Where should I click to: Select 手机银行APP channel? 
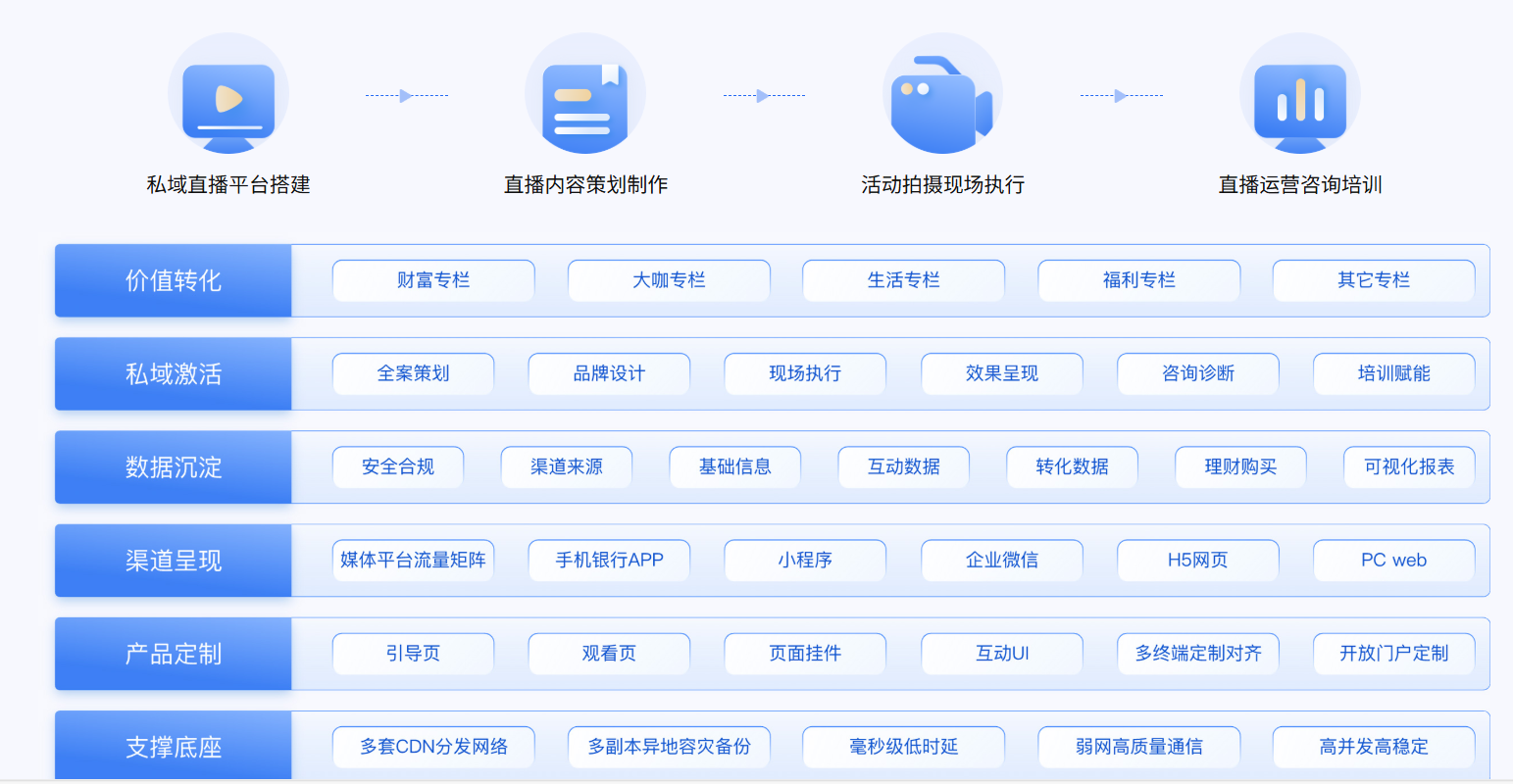click(609, 561)
